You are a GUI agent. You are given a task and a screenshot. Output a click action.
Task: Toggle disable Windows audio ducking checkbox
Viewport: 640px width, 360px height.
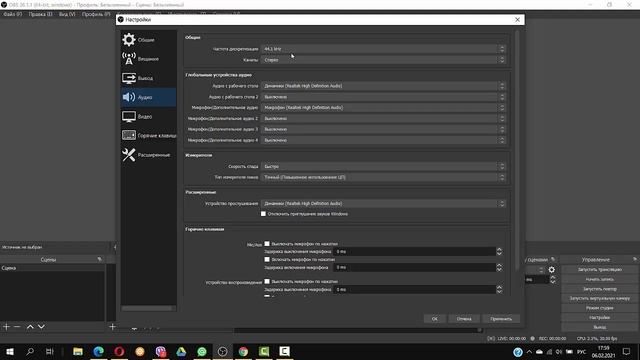[263, 214]
